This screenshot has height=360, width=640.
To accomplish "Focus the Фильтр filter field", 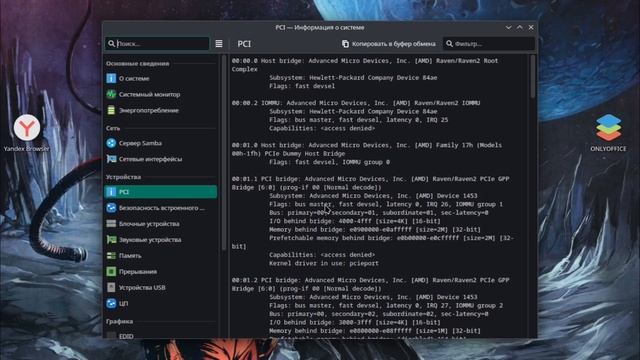I will [489, 44].
